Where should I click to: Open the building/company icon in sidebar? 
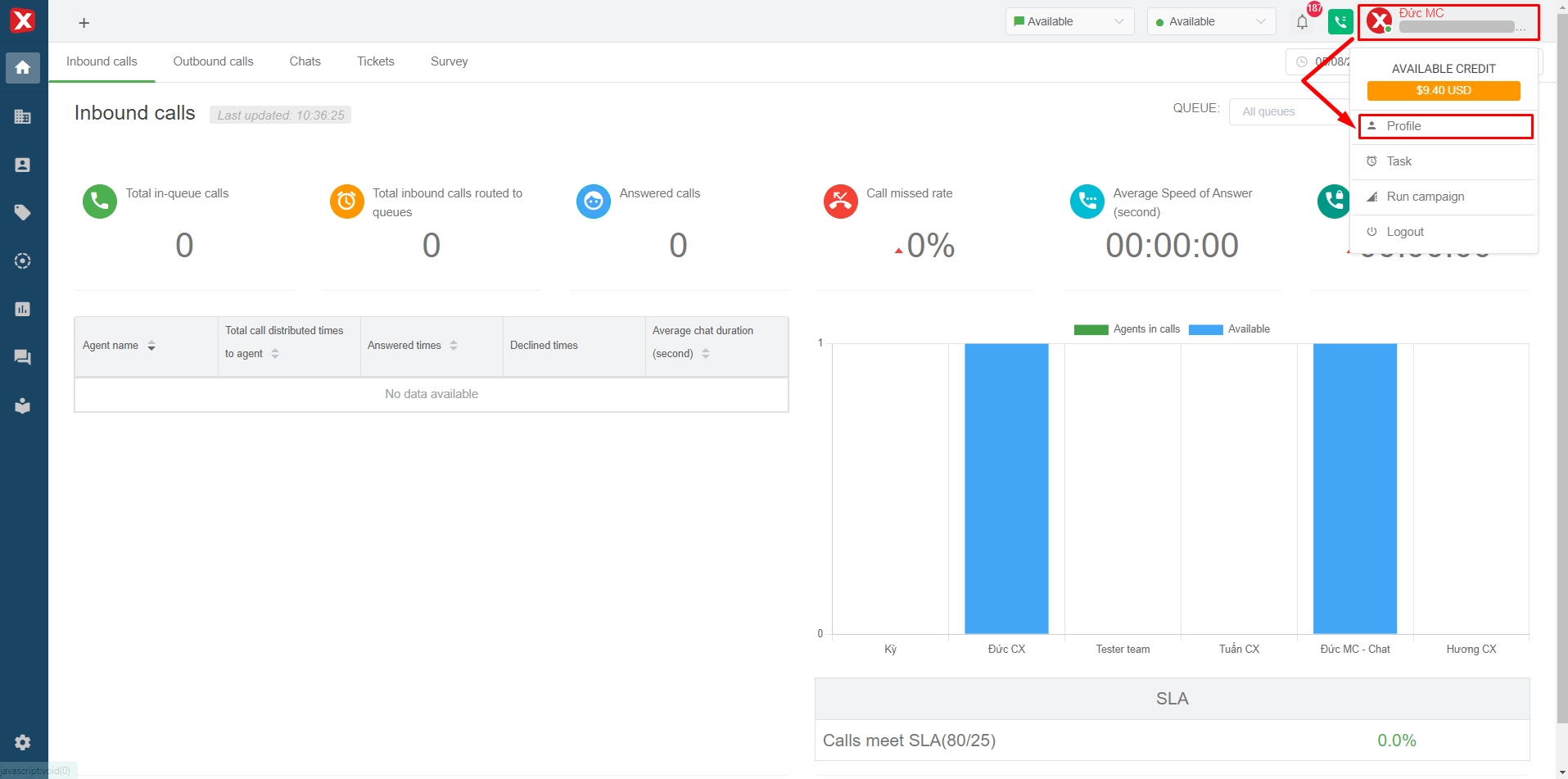point(23,116)
